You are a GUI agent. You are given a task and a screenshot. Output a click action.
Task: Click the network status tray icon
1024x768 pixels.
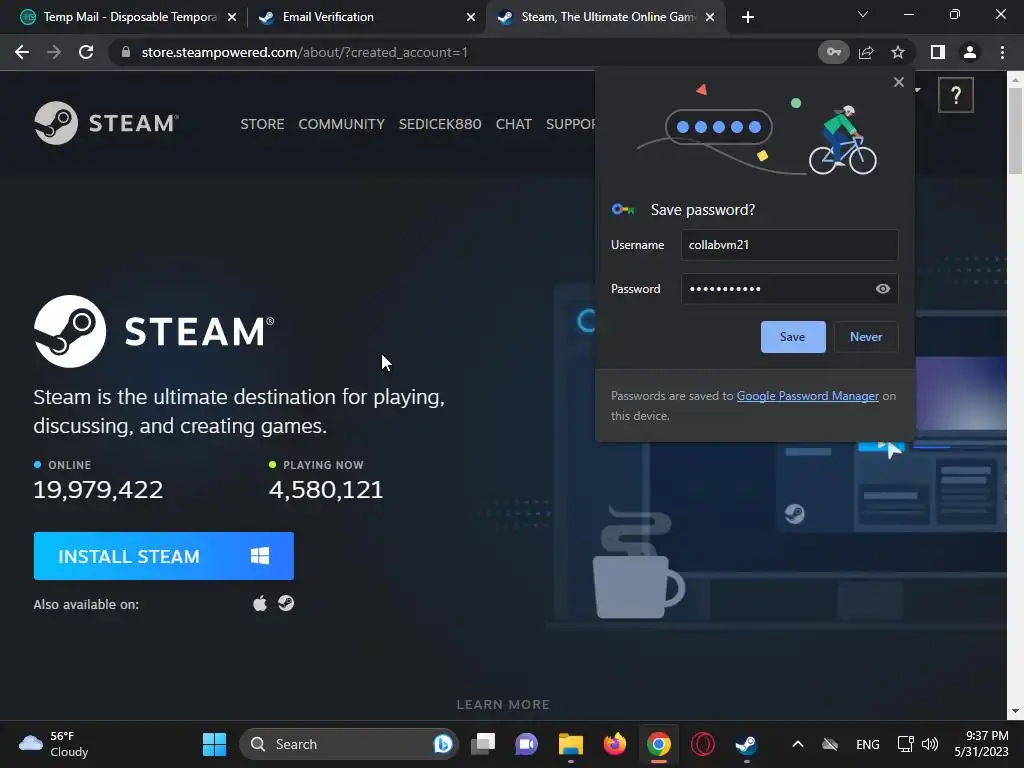tap(905, 744)
